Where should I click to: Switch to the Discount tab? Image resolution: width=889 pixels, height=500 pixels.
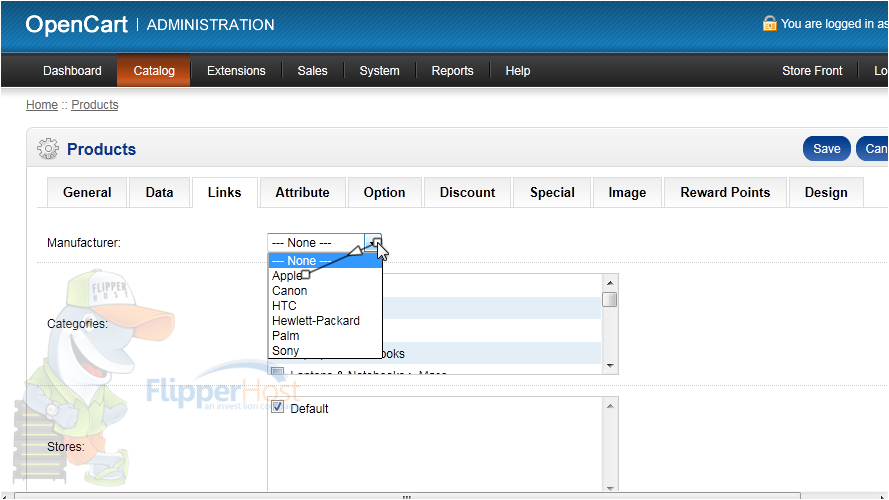[x=467, y=193]
